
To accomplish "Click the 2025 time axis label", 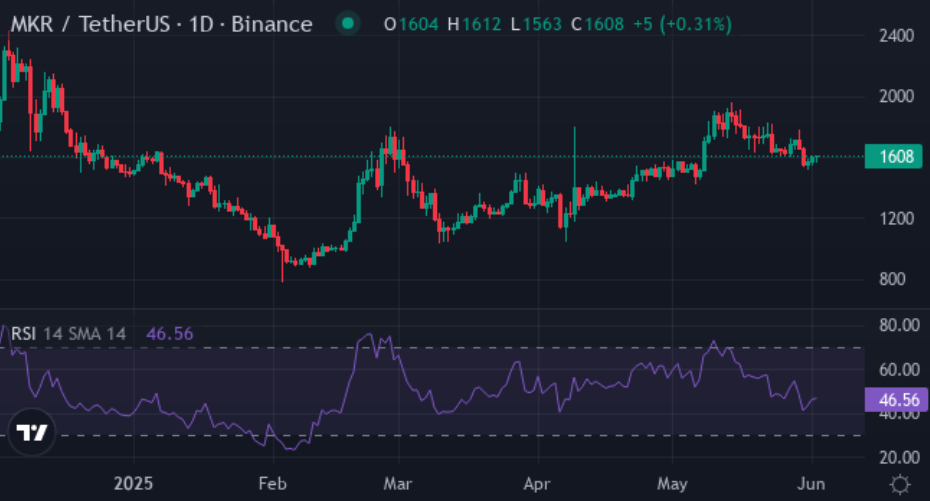I will click(x=133, y=484).
